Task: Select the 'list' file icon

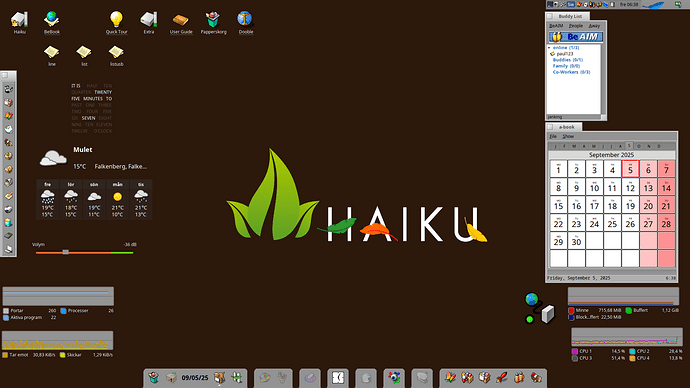Action: click(84, 52)
